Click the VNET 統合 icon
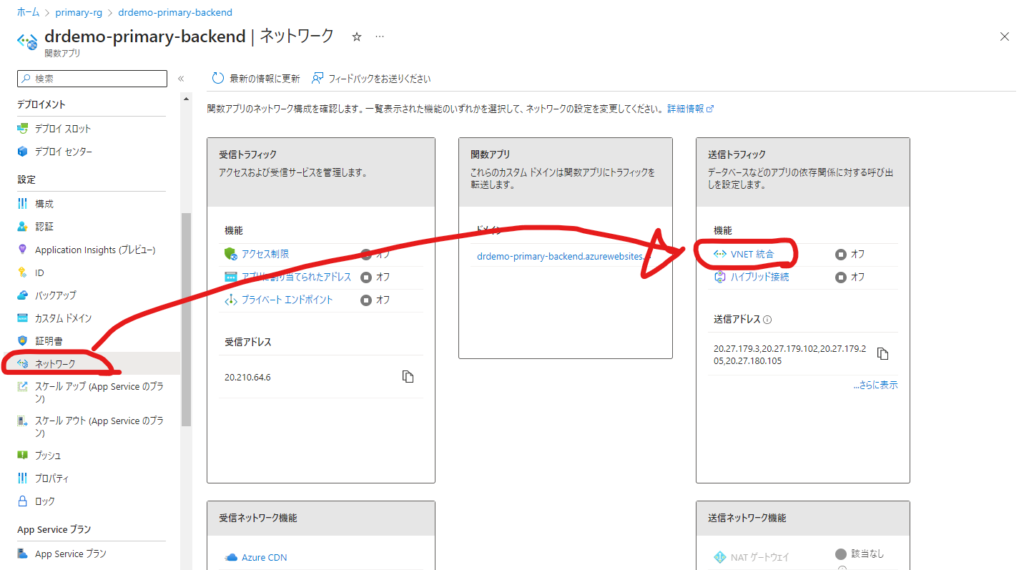Screen dimensions: 1024x570 [x=720, y=254]
